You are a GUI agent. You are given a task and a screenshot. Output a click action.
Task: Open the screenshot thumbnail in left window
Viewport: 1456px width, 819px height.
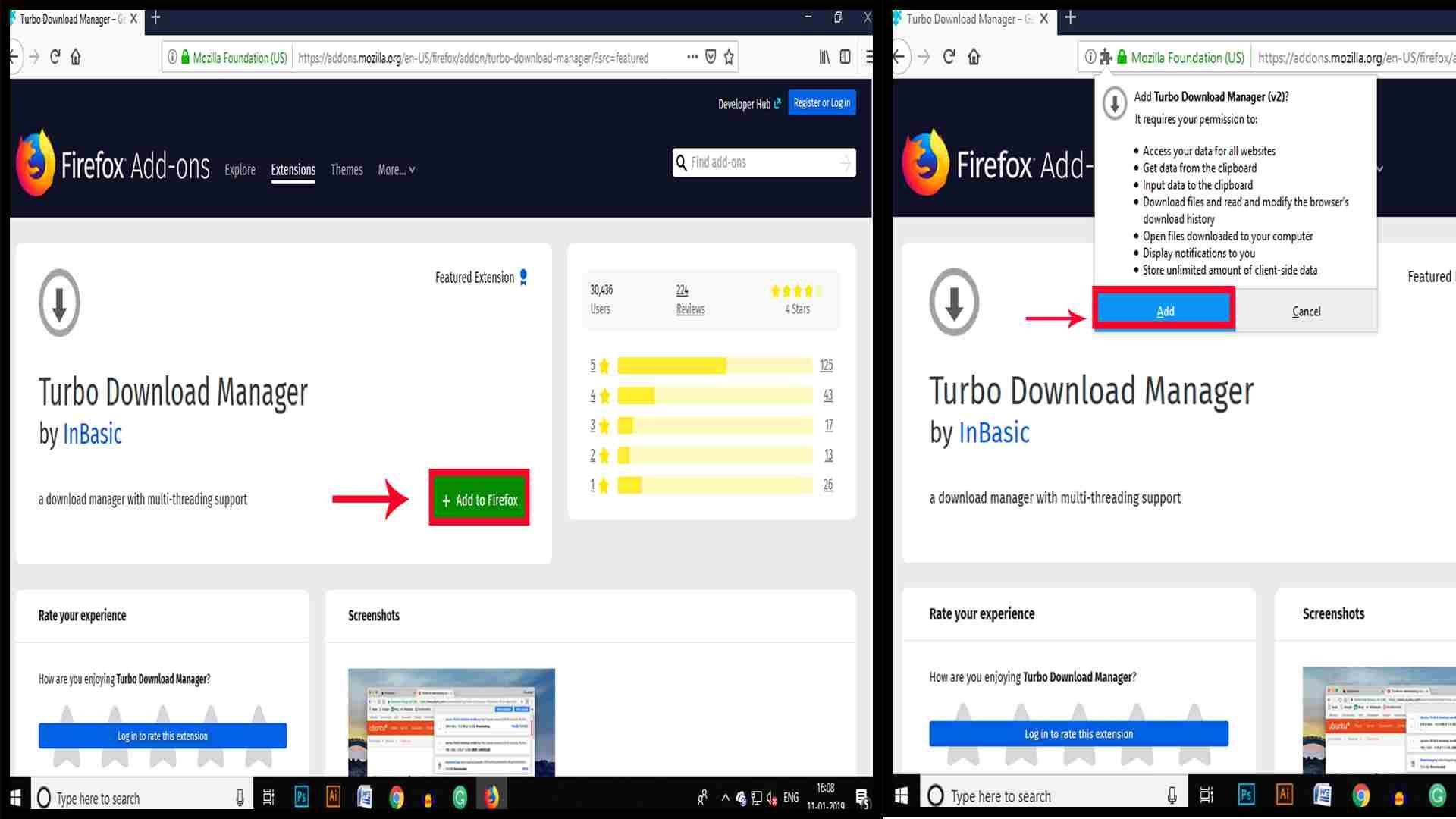coord(451,722)
